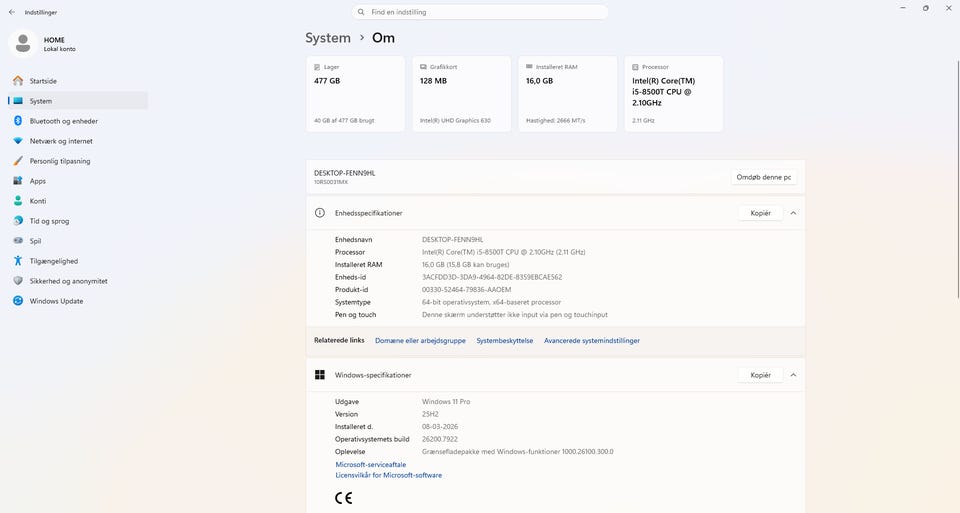Image resolution: width=960 pixels, height=513 pixels.
Task: Select Tilgængelighed in the sidebar
Action: point(54,261)
